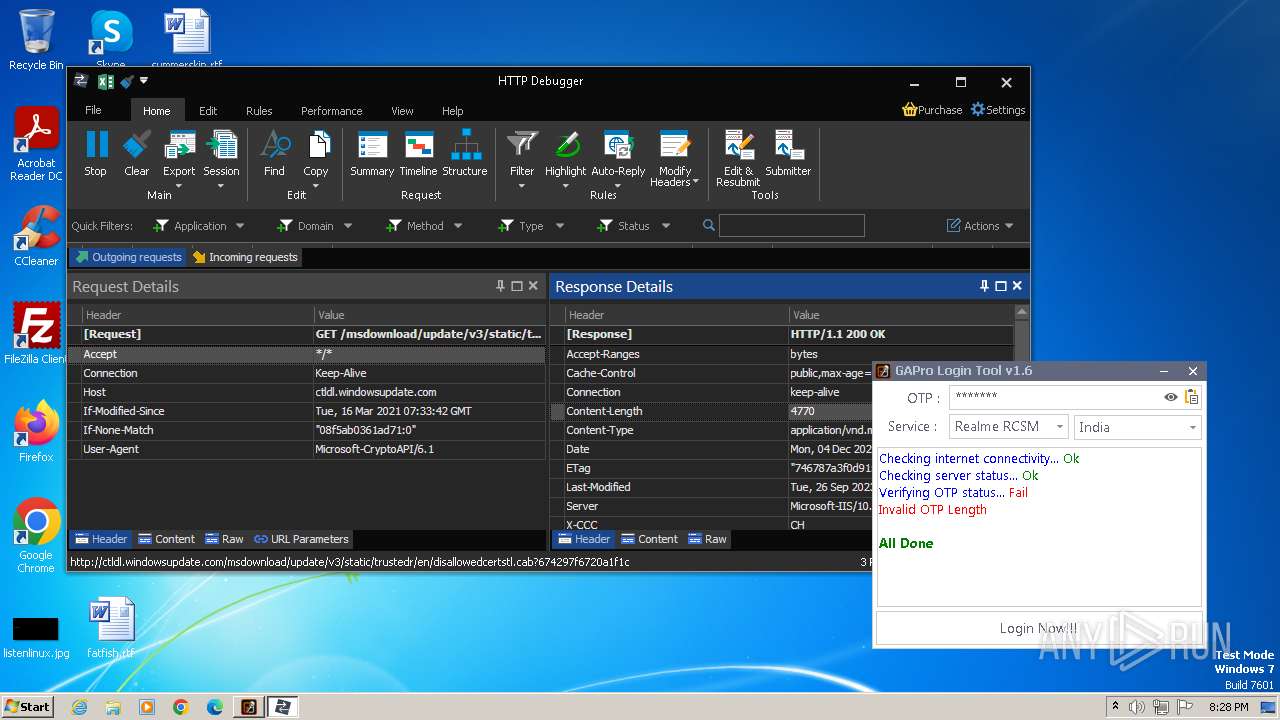The image size is (1280, 720).
Task: Open the Find tool
Action: pos(274,154)
